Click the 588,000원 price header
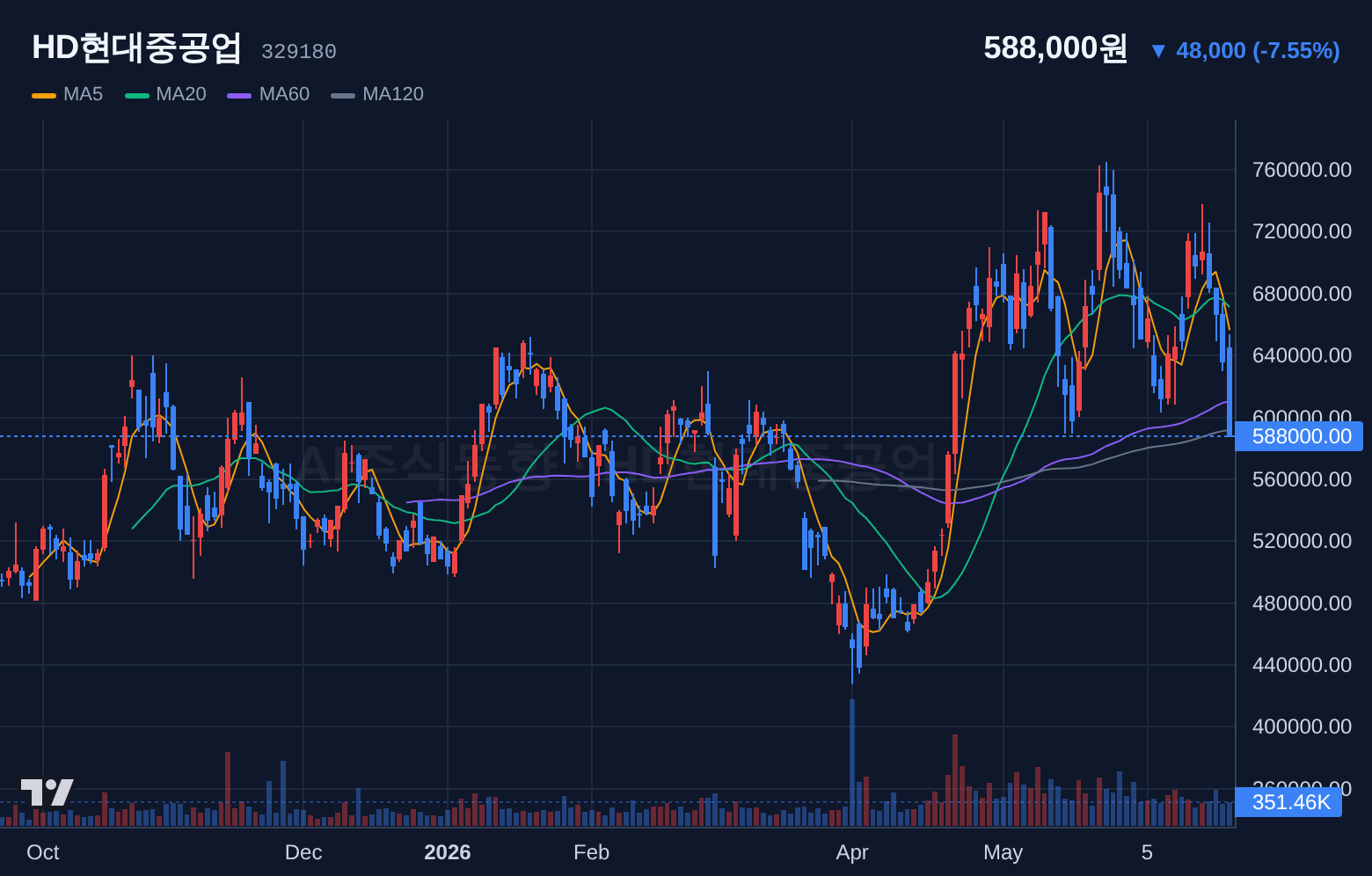The image size is (1372, 876). pyautogui.click(x=1055, y=48)
